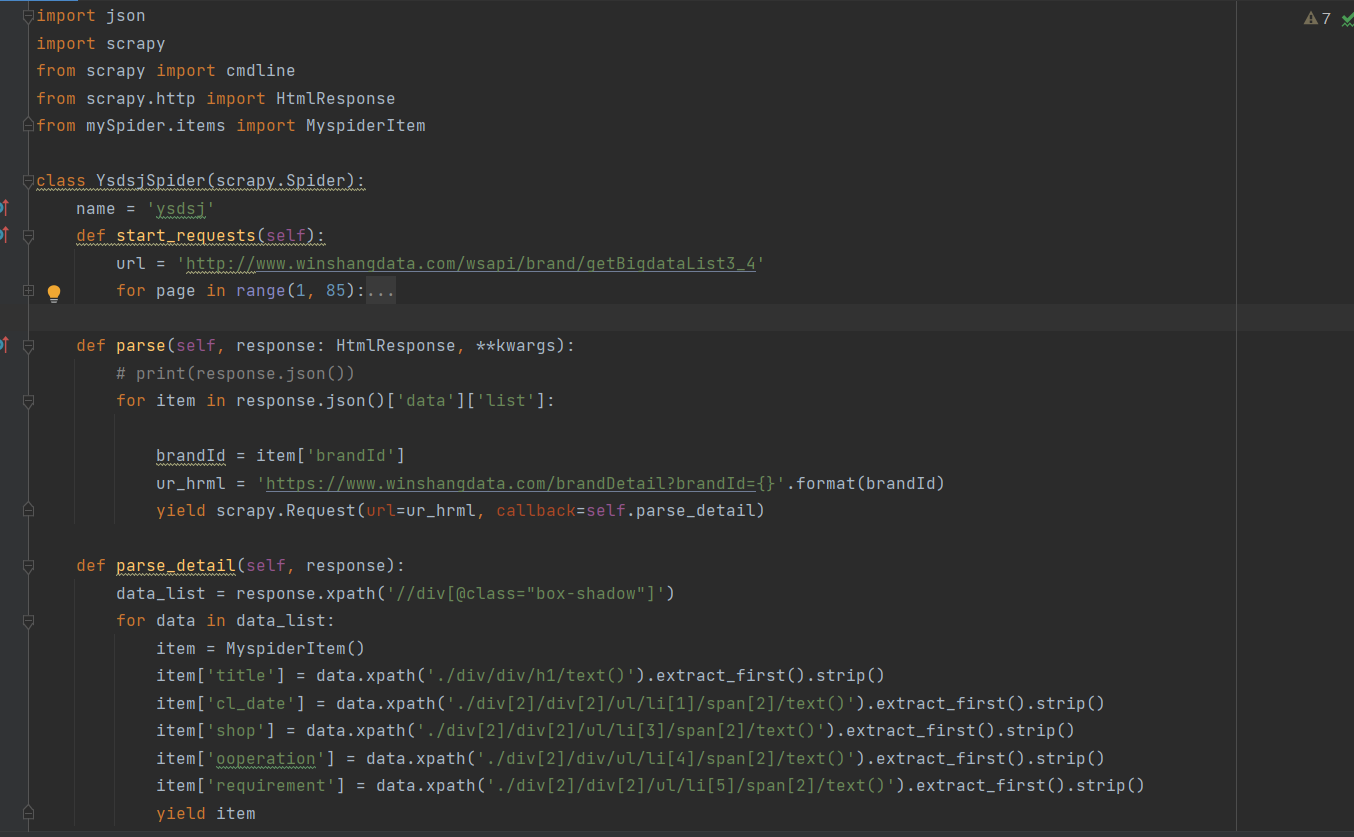Collapse the parse_detail method fold marker
Viewport: 1354px width, 837px height.
[x=28, y=566]
